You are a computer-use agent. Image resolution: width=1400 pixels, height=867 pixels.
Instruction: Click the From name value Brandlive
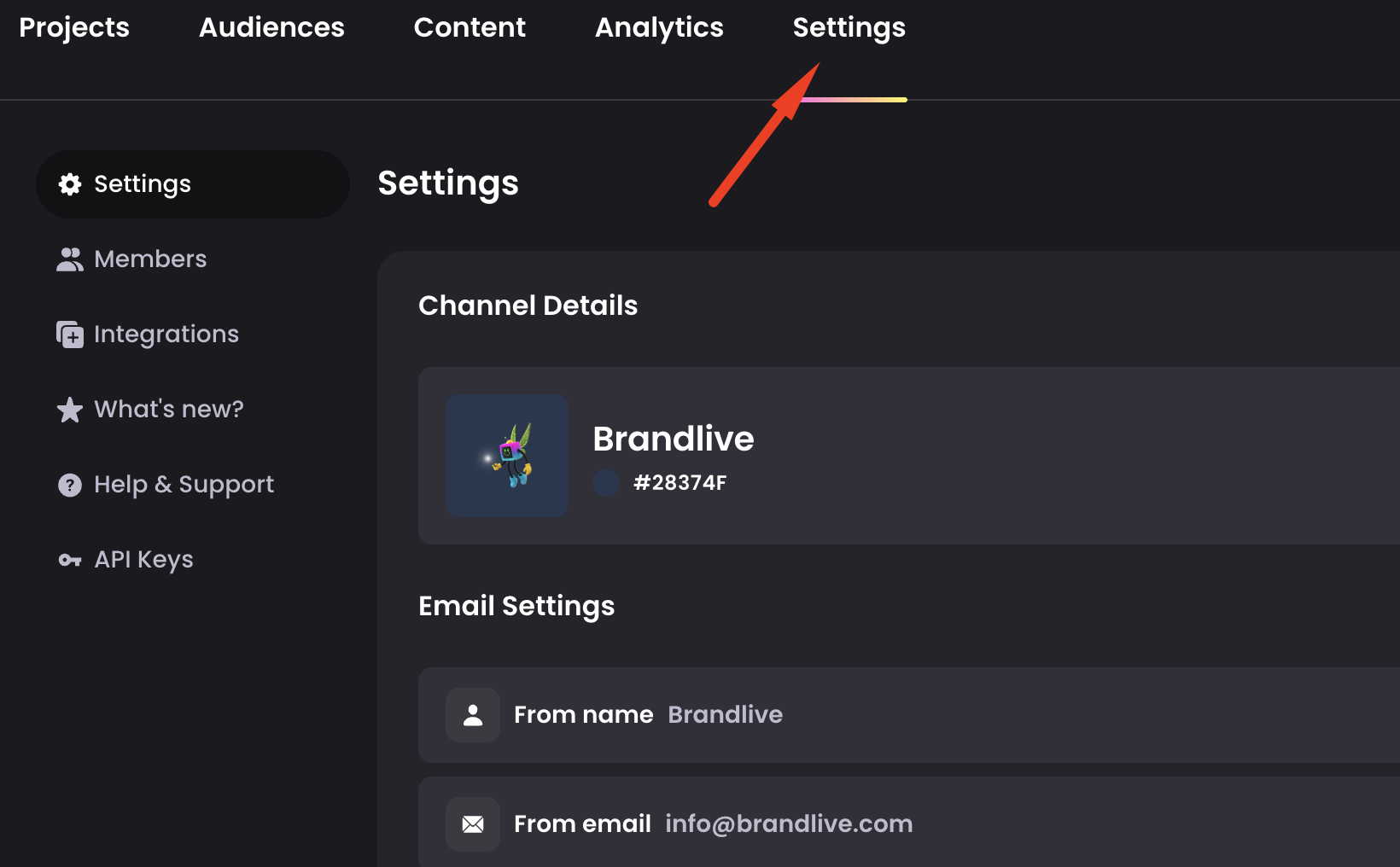725,714
